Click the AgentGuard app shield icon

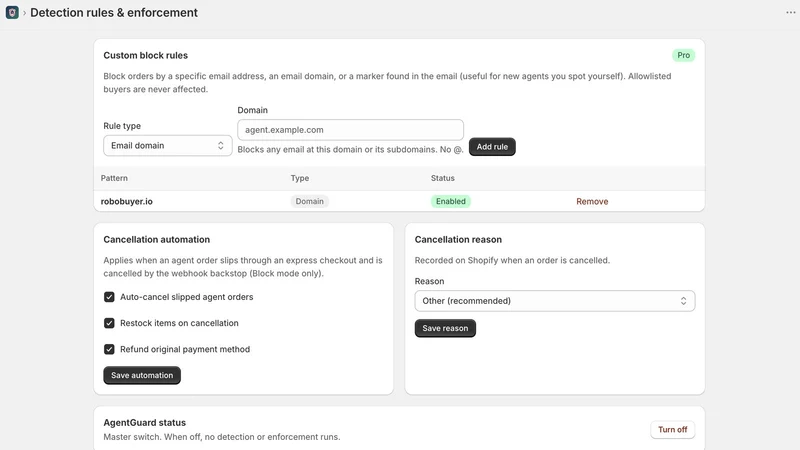12,12
